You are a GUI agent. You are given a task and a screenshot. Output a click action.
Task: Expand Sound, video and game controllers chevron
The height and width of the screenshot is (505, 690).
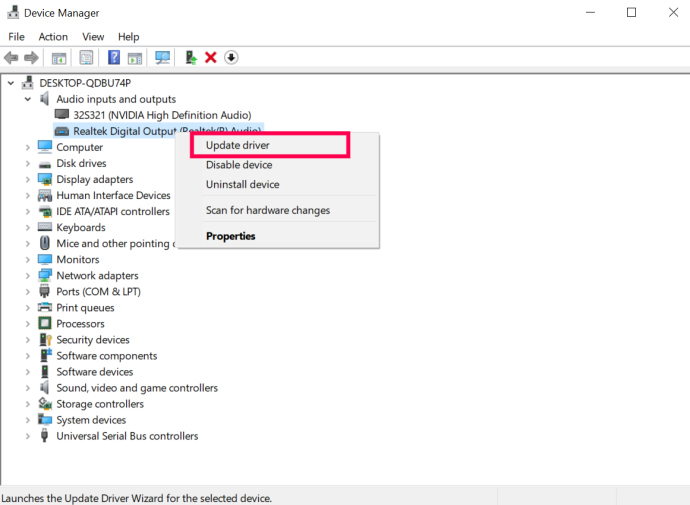tap(28, 388)
